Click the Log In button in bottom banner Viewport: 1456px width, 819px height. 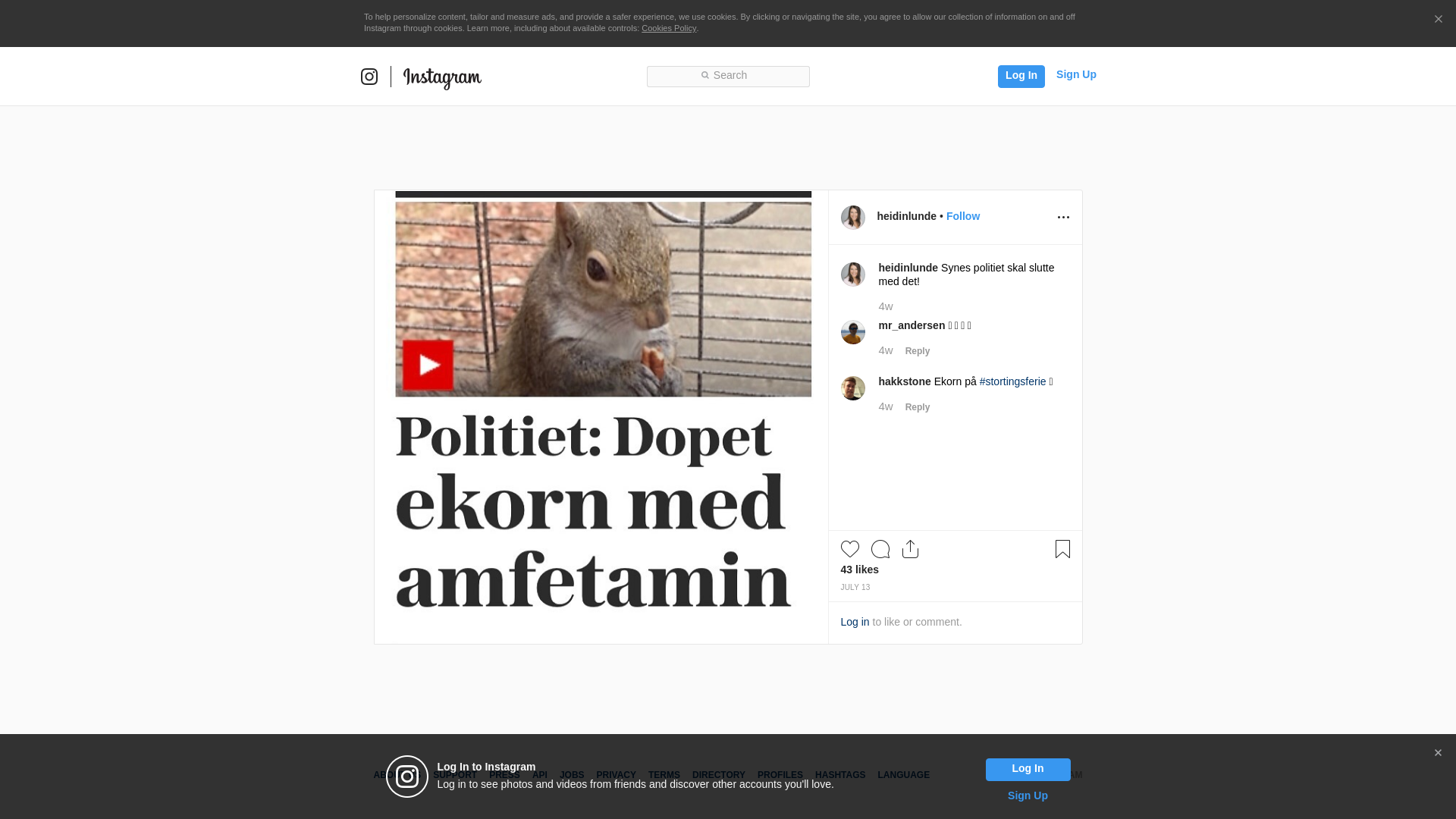click(x=1028, y=769)
